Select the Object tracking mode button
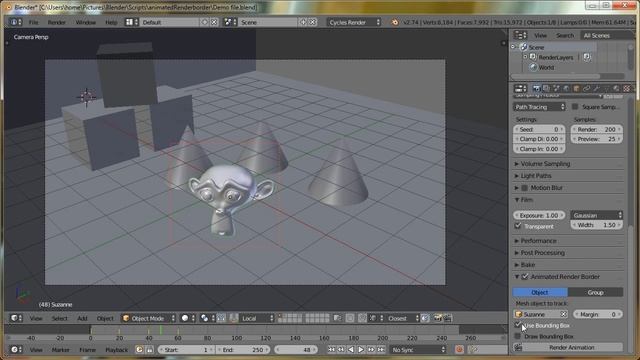Image resolution: width=640 pixels, height=360 pixels. 540,292
